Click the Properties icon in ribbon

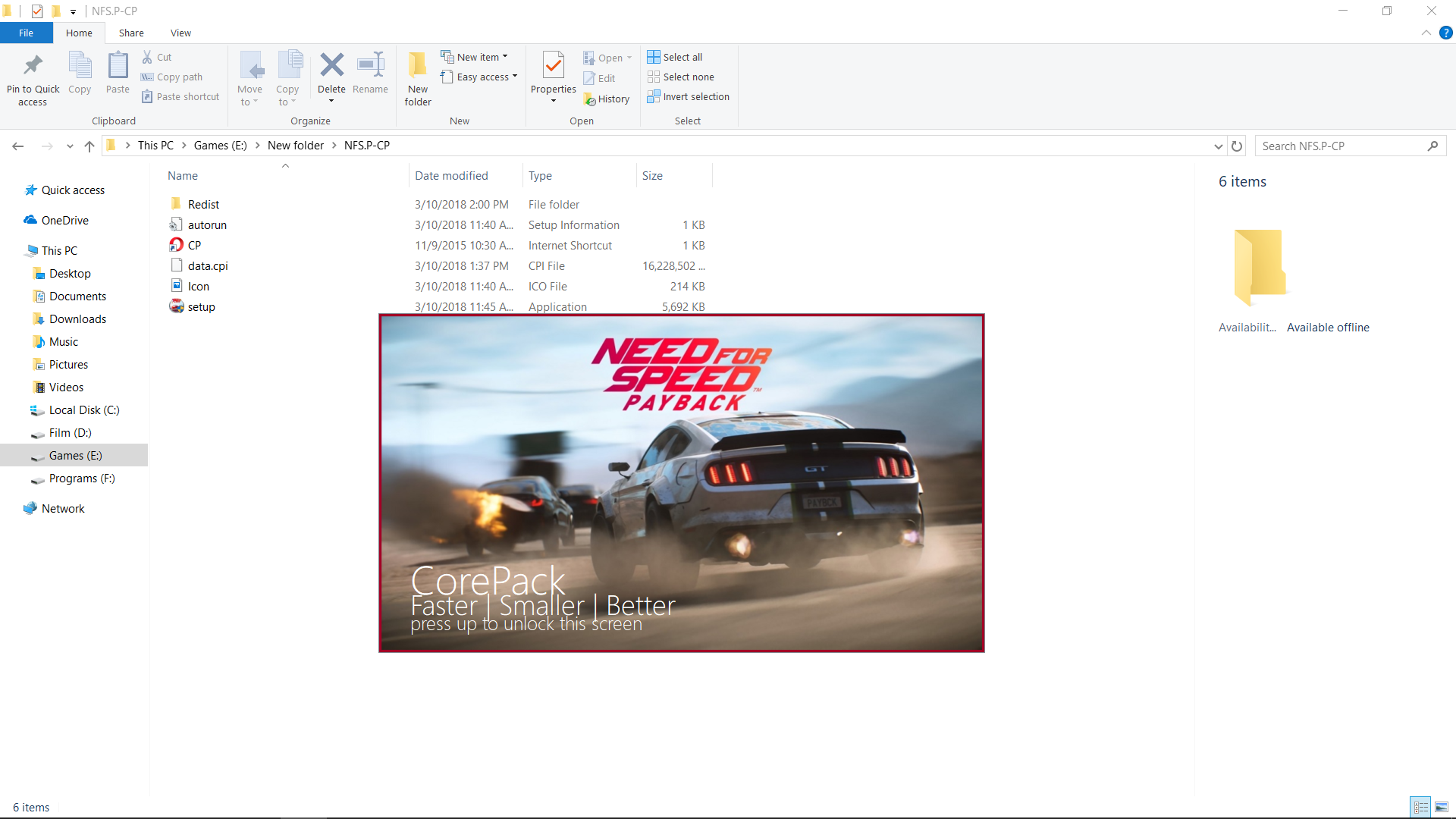[553, 67]
